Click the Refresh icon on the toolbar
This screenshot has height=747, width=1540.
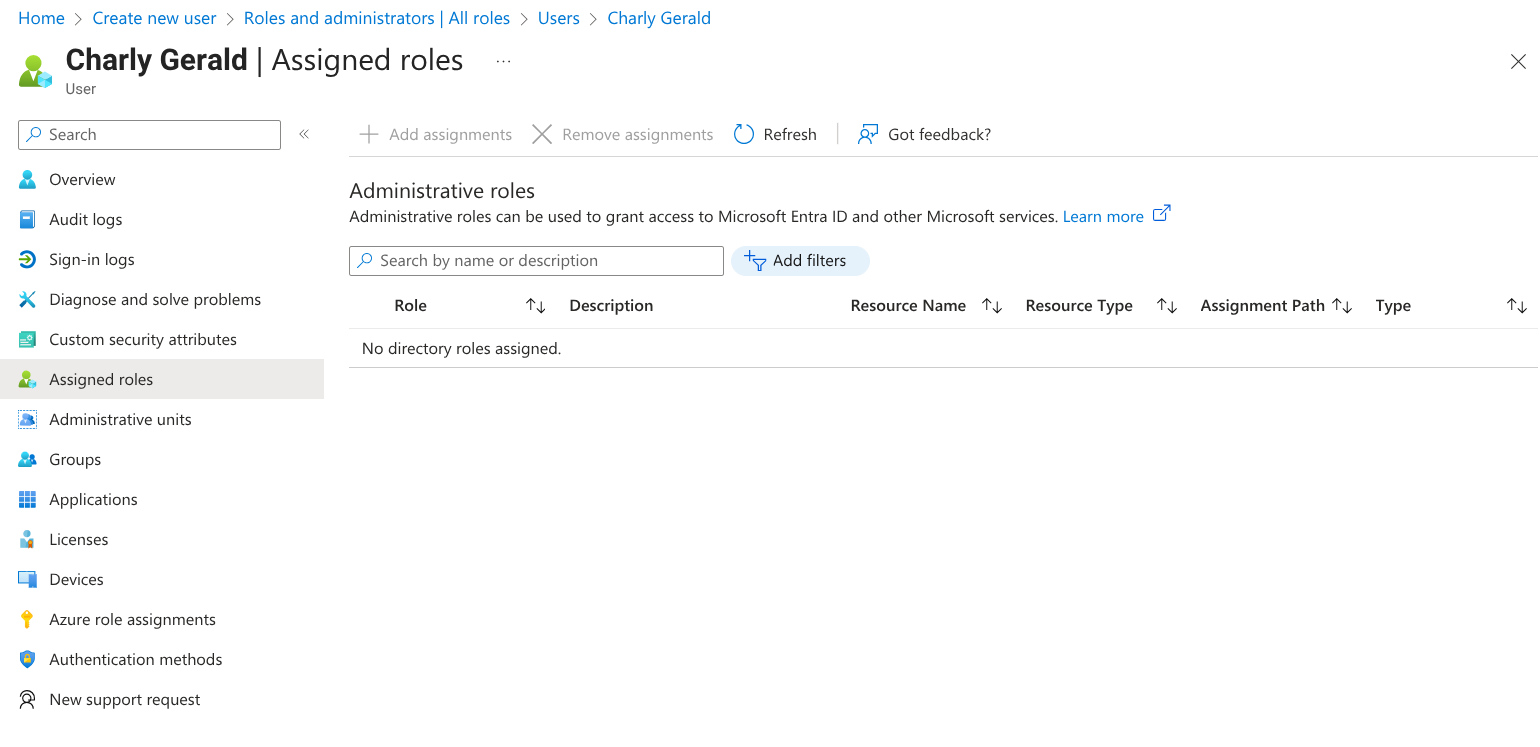click(x=742, y=133)
